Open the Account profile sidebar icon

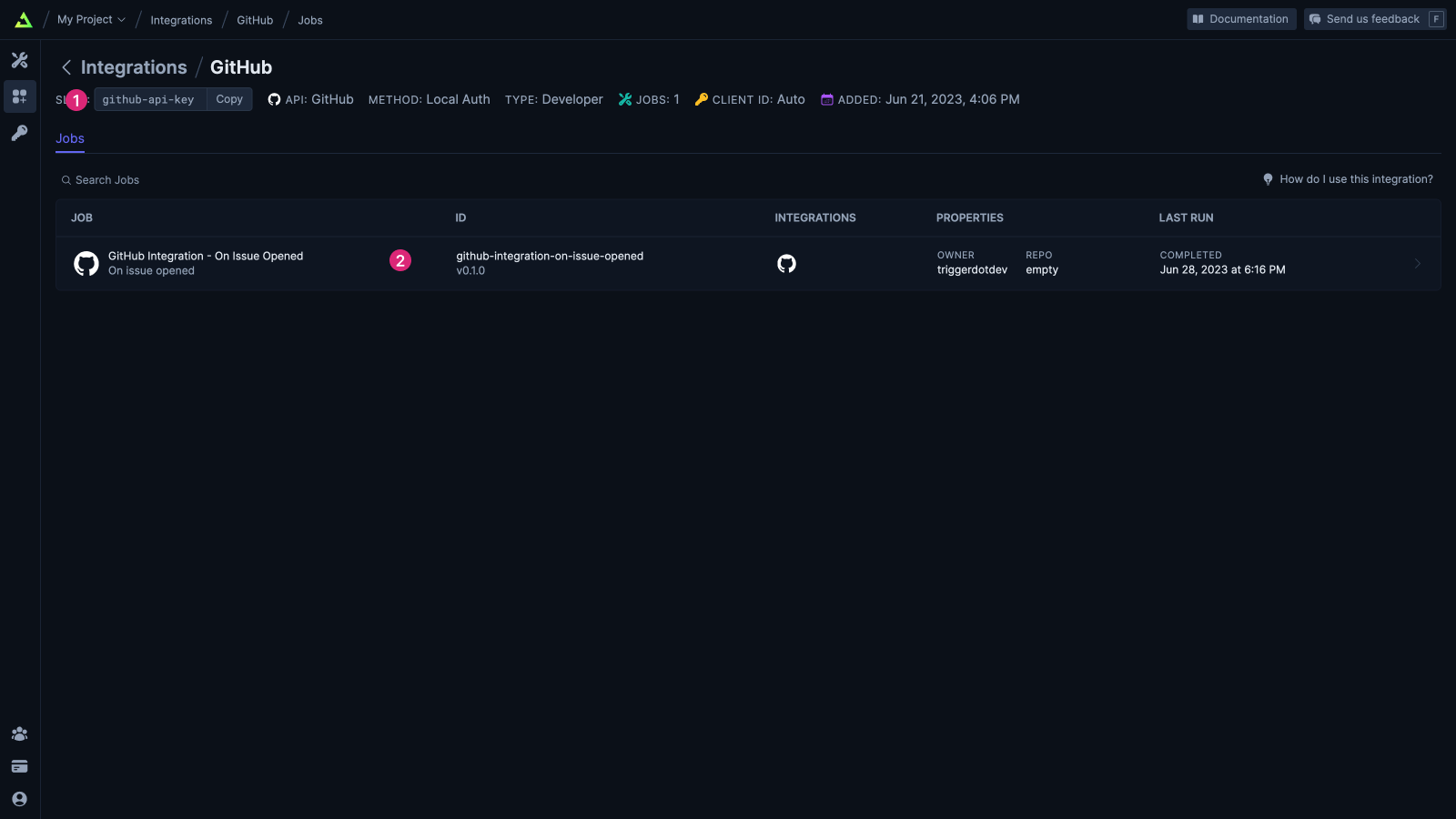pos(19,799)
